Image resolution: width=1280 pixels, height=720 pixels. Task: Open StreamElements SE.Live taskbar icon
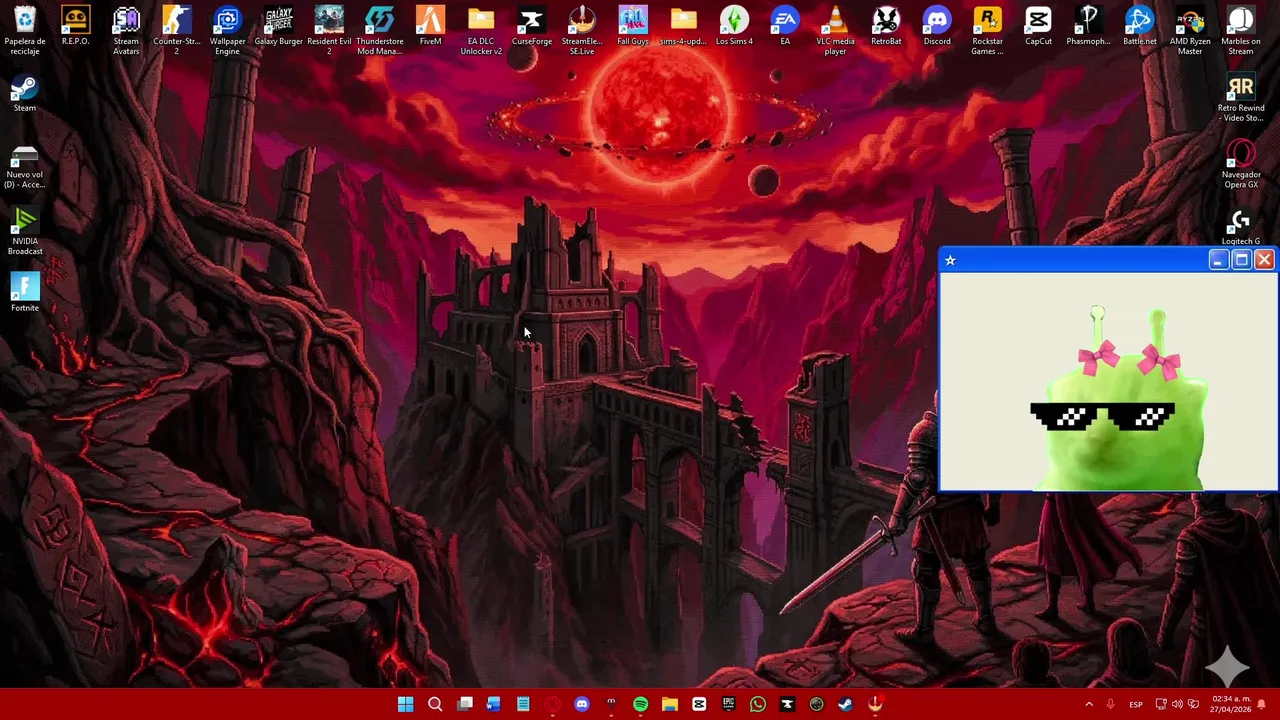click(x=875, y=705)
